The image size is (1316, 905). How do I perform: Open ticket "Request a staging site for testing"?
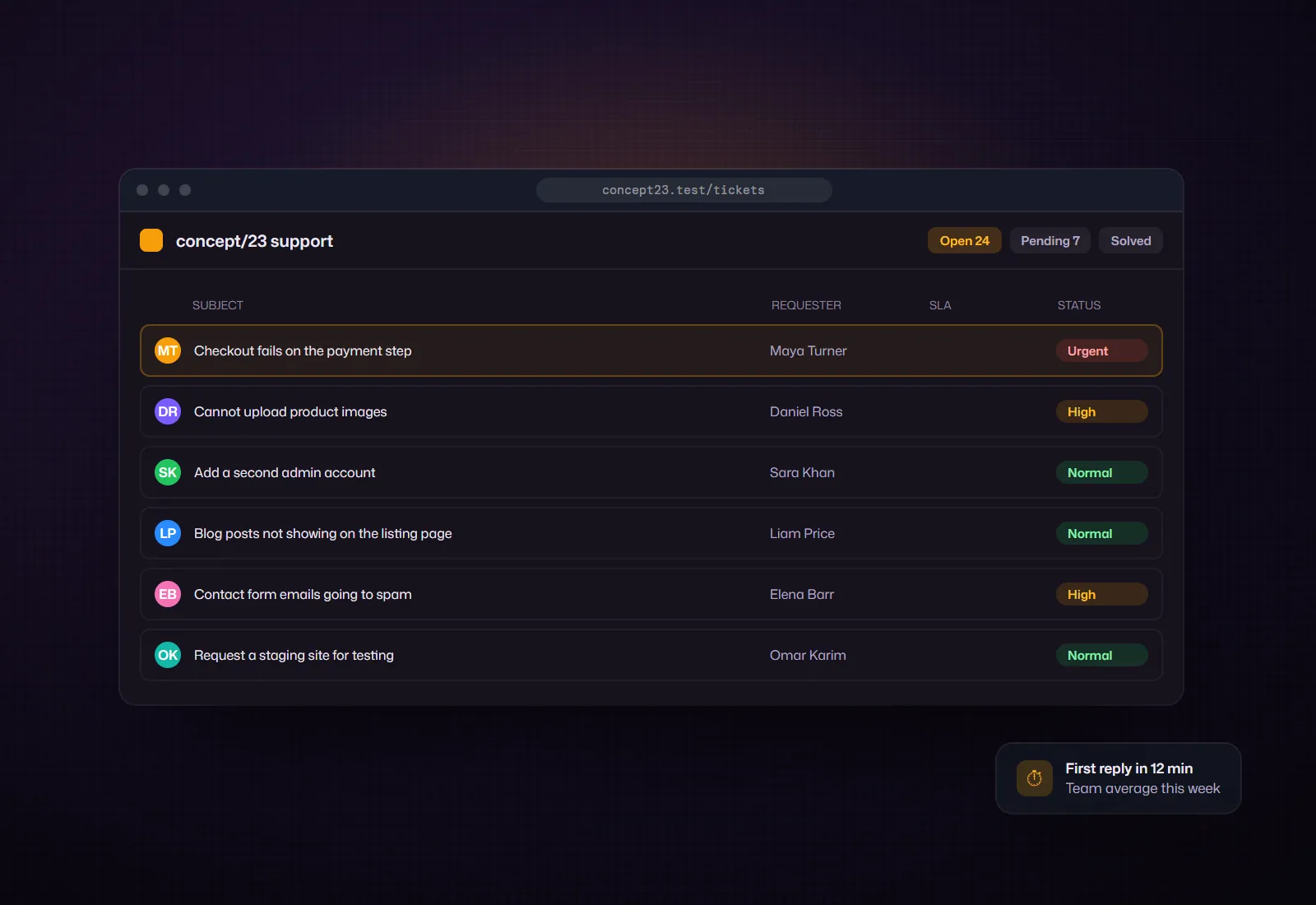click(651, 655)
